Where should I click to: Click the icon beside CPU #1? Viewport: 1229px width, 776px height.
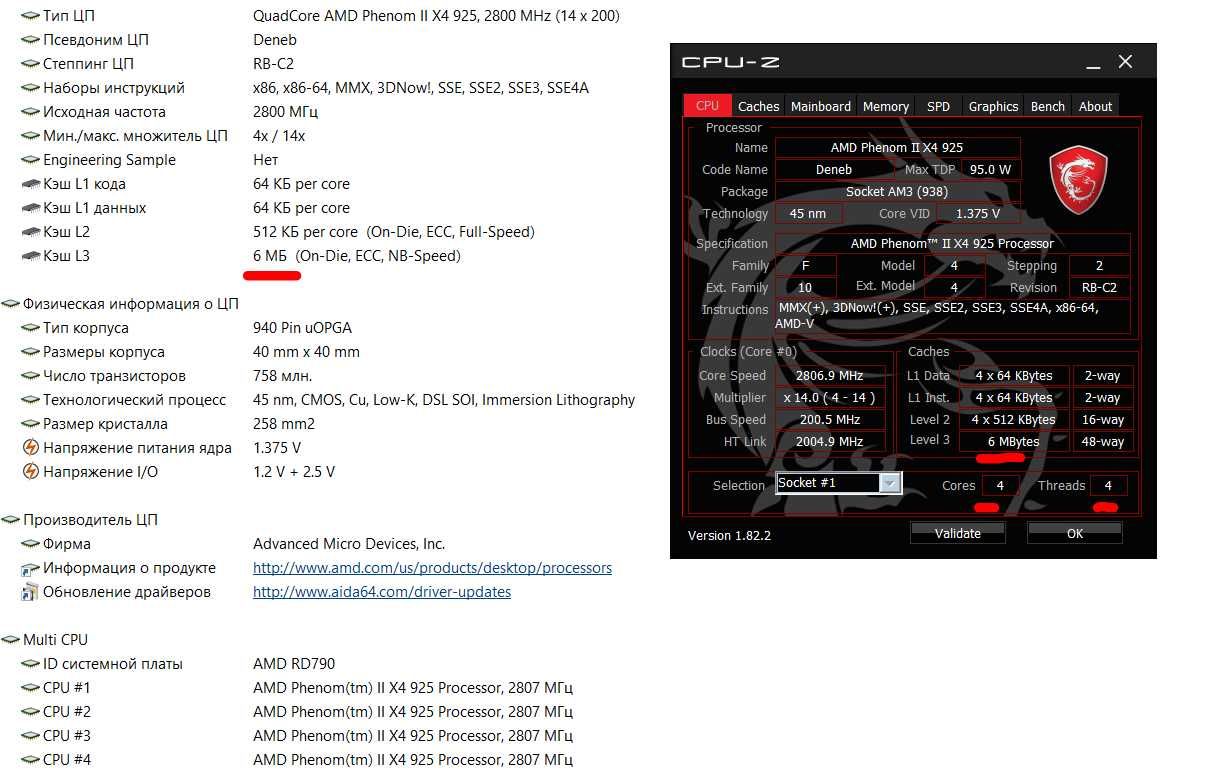[x=30, y=688]
